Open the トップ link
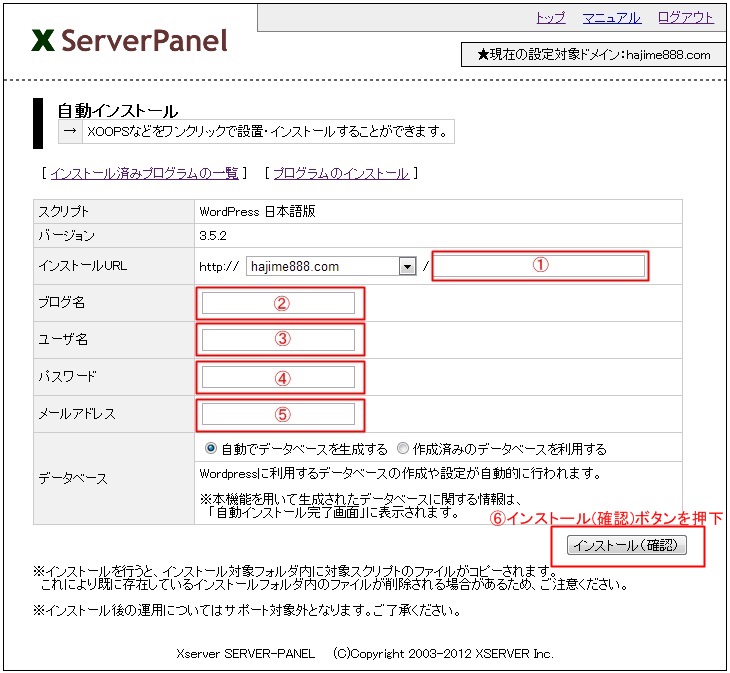The height and width of the screenshot is (673, 730). [550, 18]
